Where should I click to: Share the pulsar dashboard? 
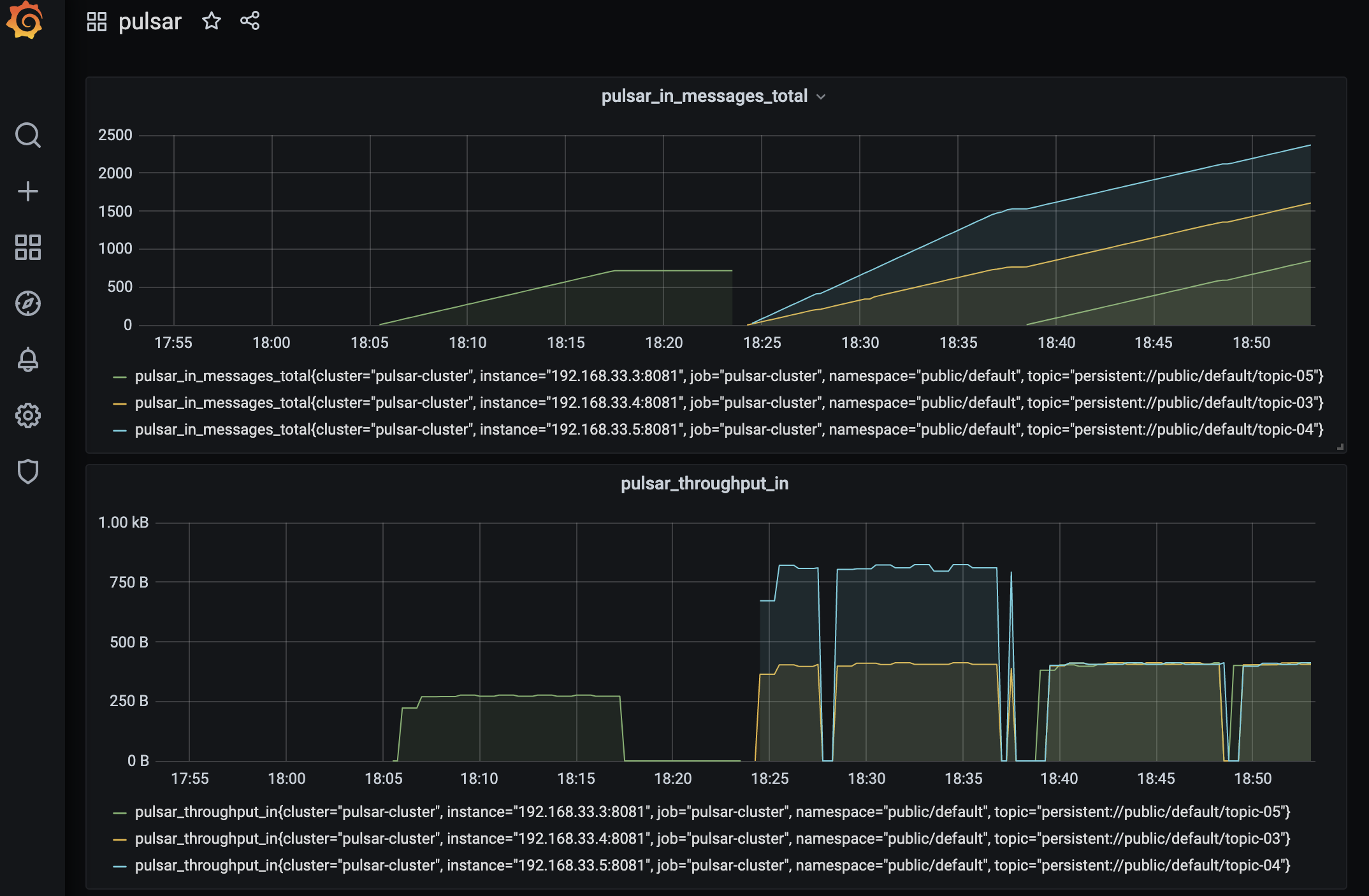(x=250, y=21)
